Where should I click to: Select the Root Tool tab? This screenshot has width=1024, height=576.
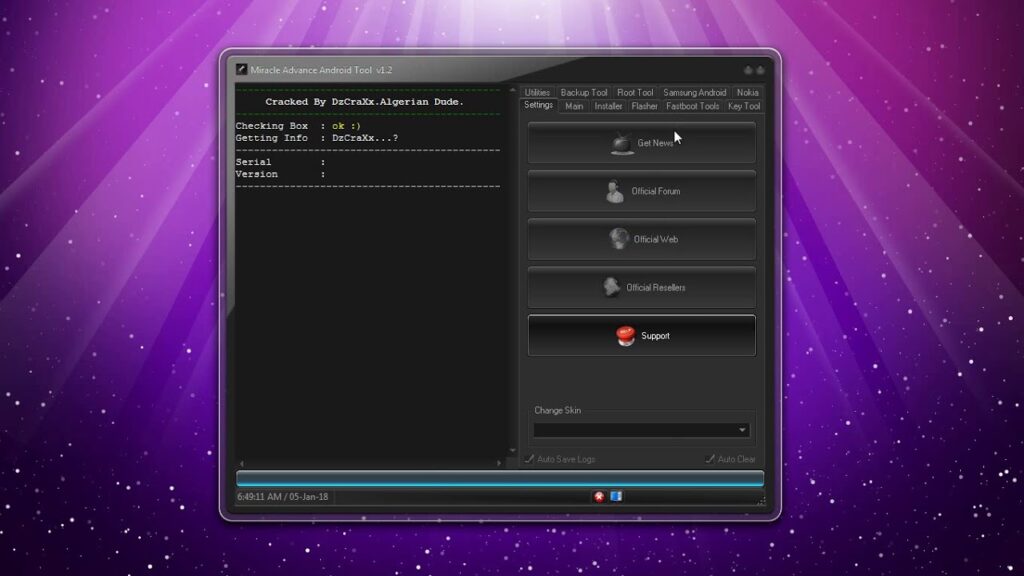[634, 93]
